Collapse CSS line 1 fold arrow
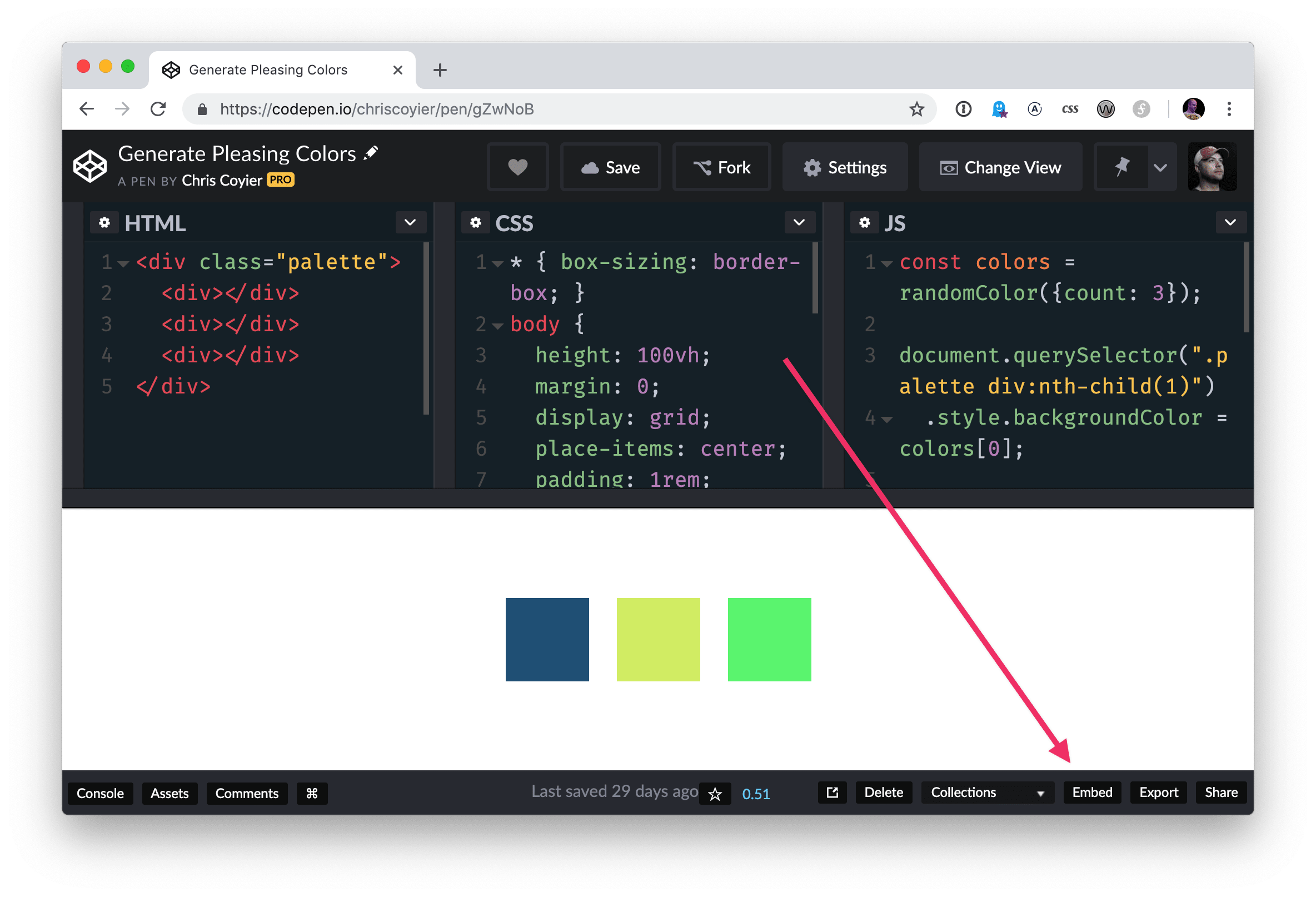Viewport: 1316px width, 897px height. (498, 263)
